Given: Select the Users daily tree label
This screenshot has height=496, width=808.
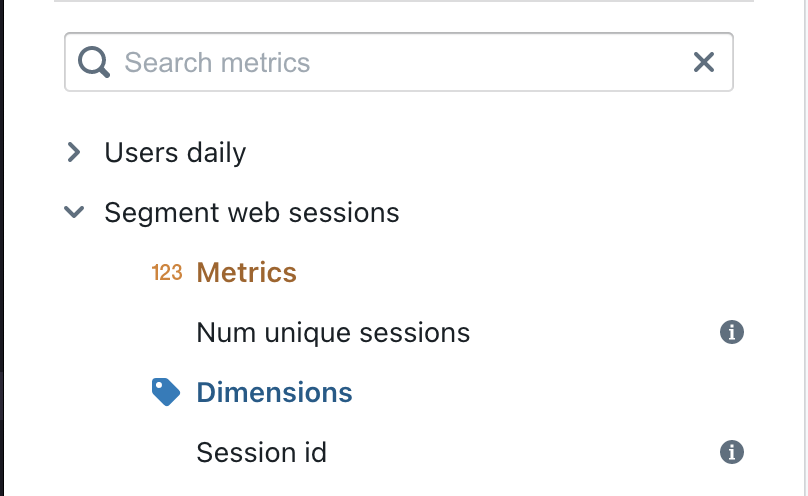Looking at the screenshot, I should point(175,153).
